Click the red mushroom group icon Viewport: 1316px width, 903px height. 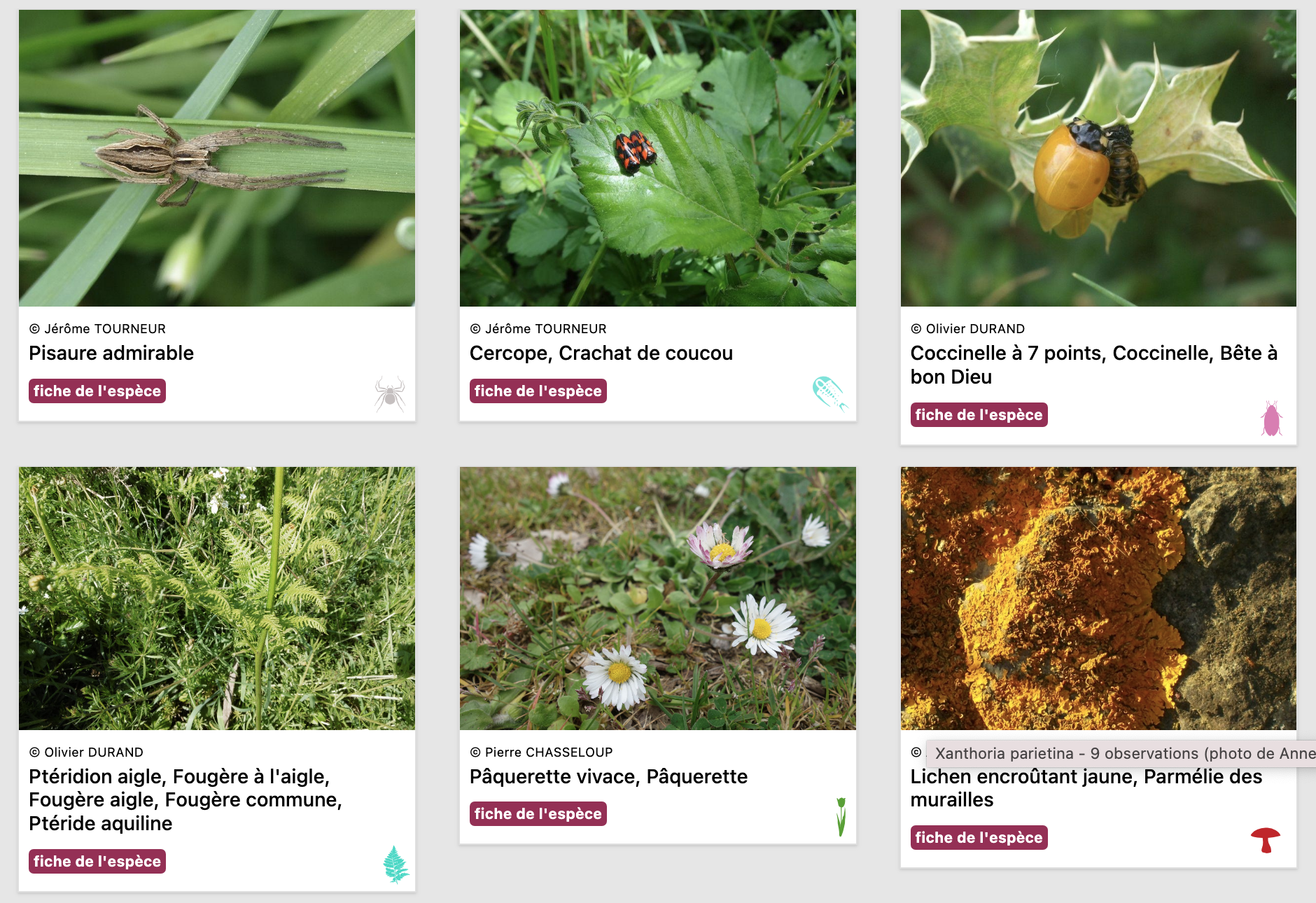coord(1266,840)
